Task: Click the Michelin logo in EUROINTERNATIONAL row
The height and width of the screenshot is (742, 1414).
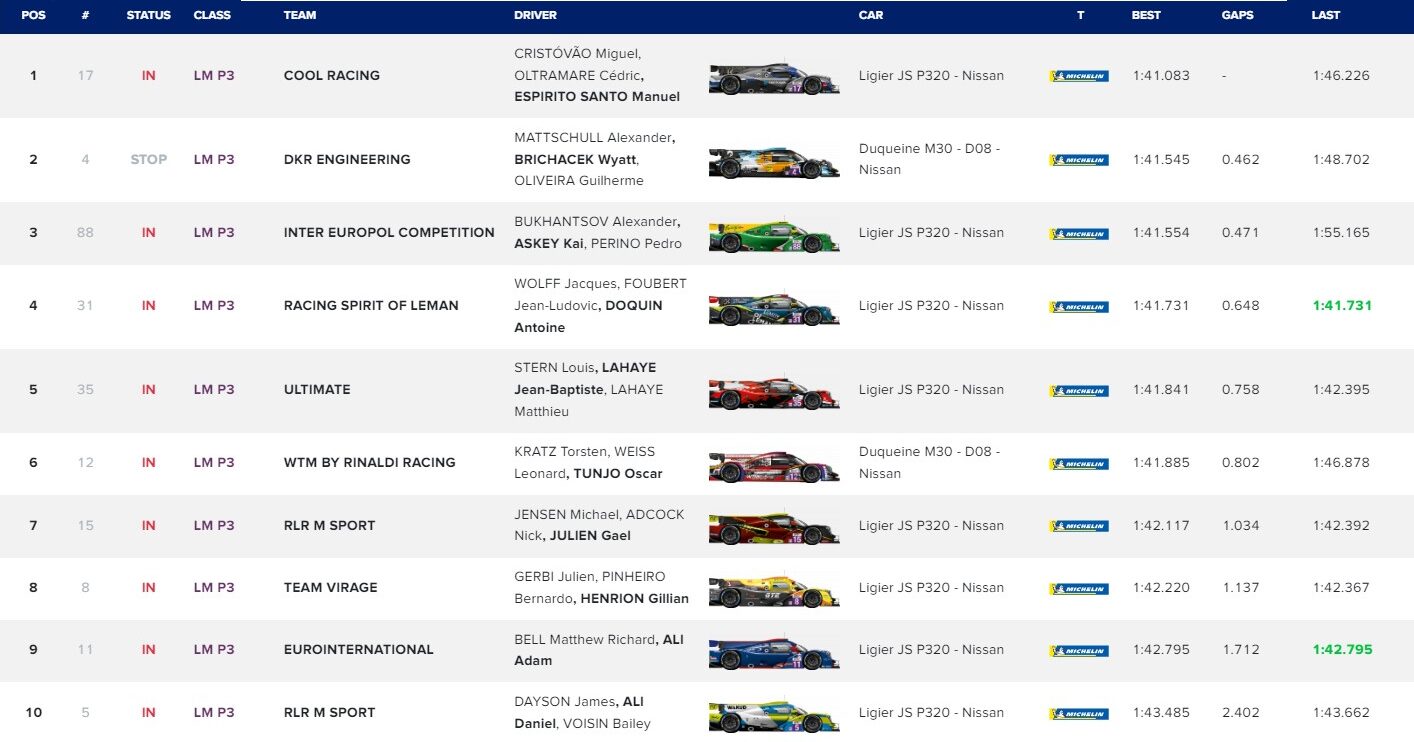Action: pos(1079,650)
